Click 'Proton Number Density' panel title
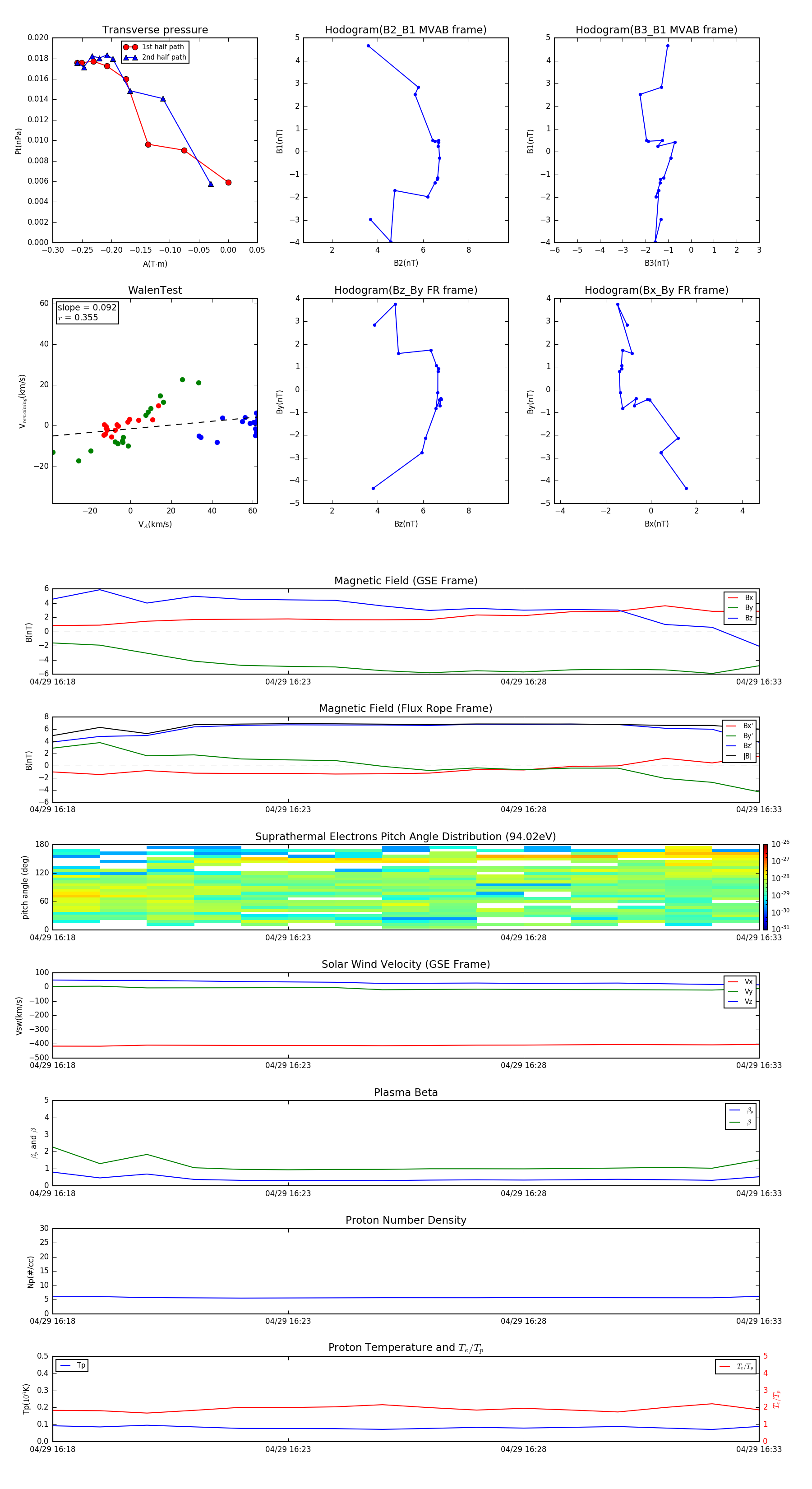The width and height of the screenshot is (812, 1489). (406, 1220)
